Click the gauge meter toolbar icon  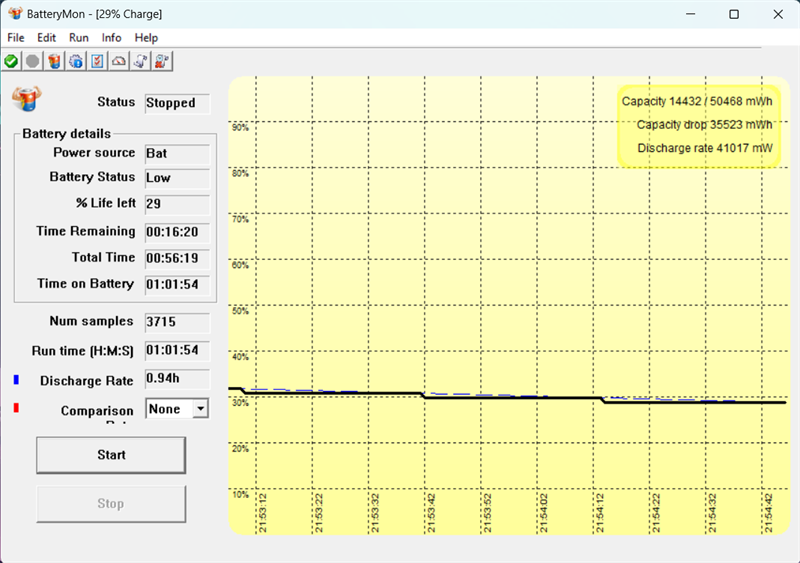tap(119, 61)
